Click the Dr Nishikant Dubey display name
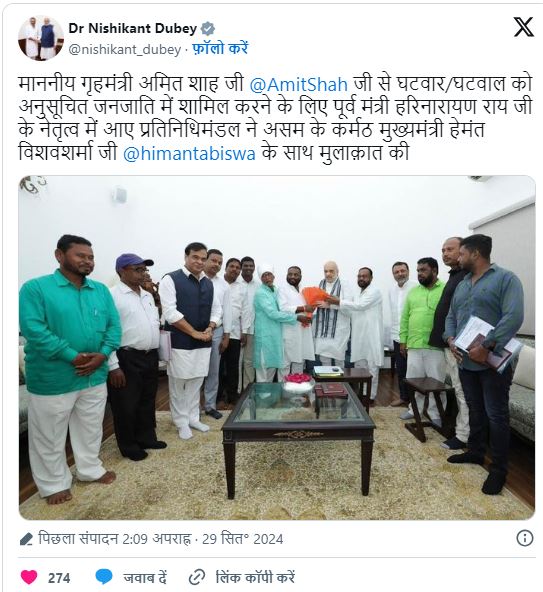 point(133,28)
